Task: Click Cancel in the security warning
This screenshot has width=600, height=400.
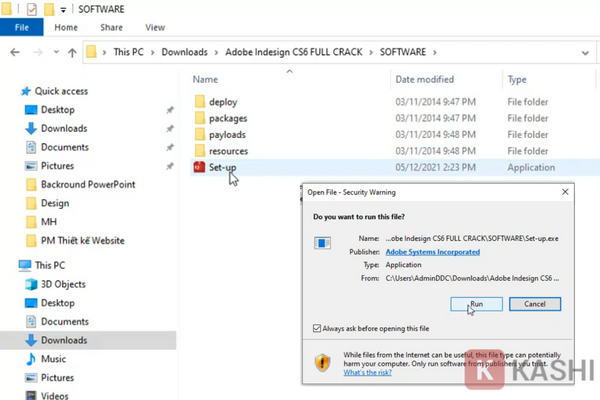Action: click(535, 304)
